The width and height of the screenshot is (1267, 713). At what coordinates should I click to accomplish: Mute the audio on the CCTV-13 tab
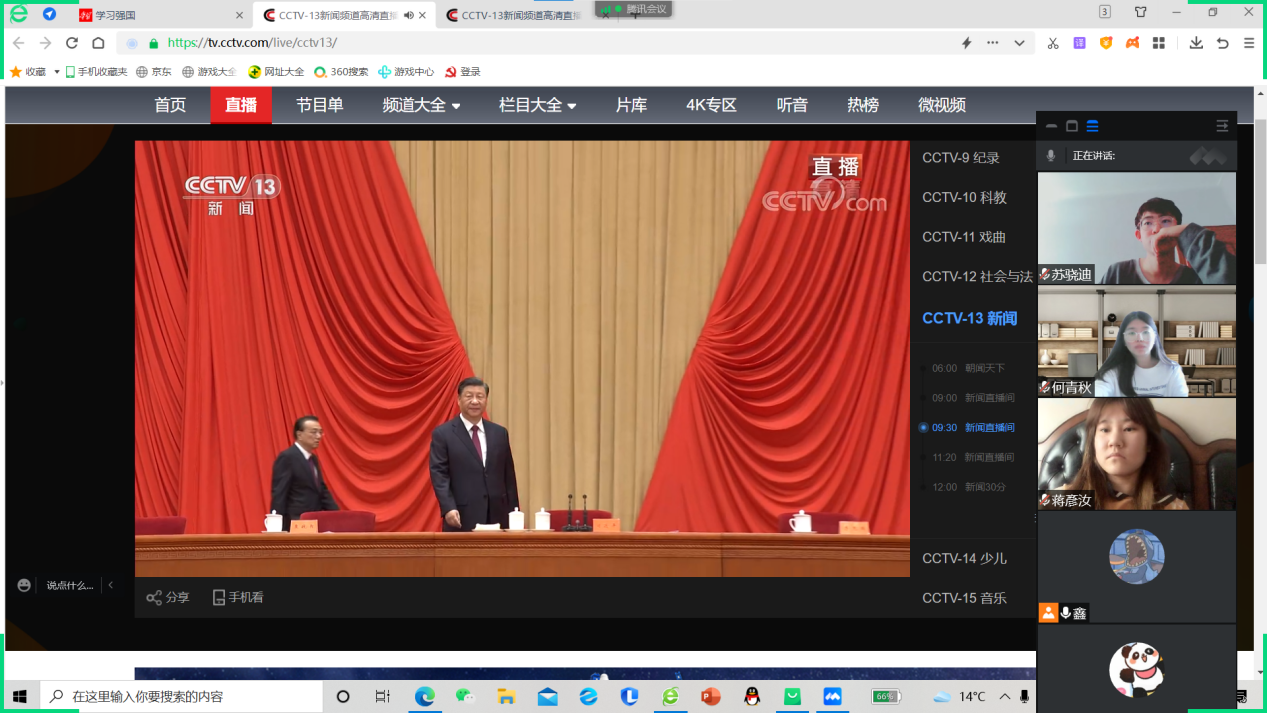[x=409, y=15]
